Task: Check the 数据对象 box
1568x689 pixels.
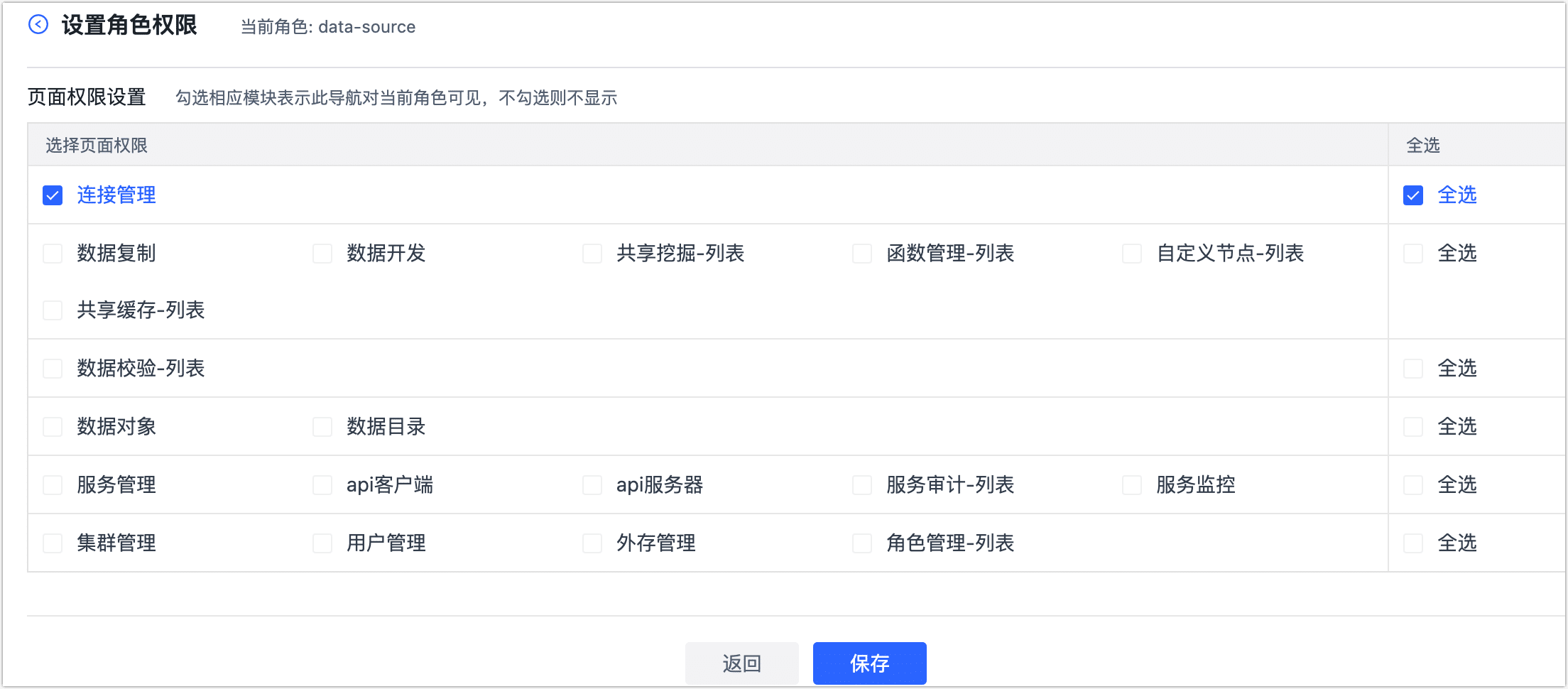Action: click(x=52, y=426)
